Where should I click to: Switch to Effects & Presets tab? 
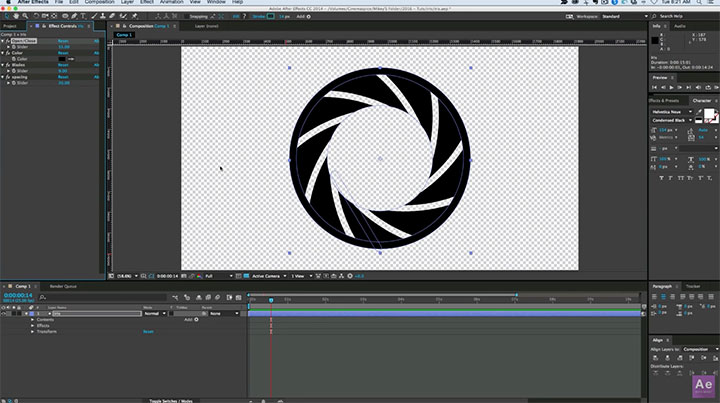[x=664, y=101]
